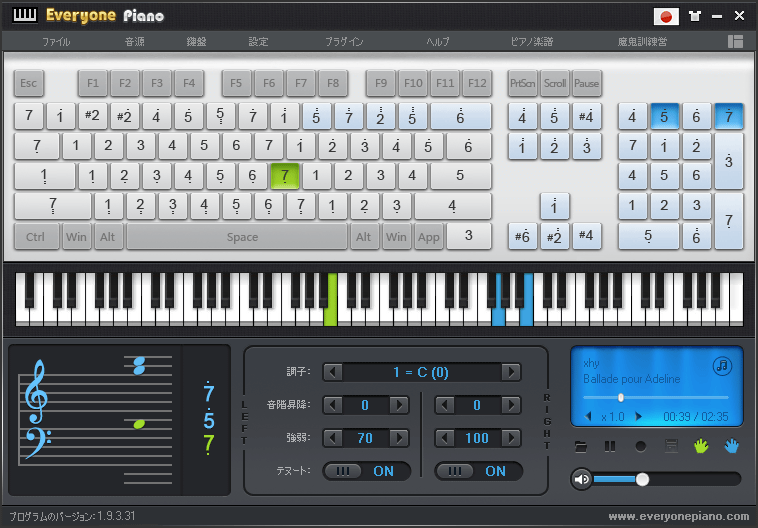758x528 pixels.
Task: Open the ファイル menu
Action: (x=56, y=42)
